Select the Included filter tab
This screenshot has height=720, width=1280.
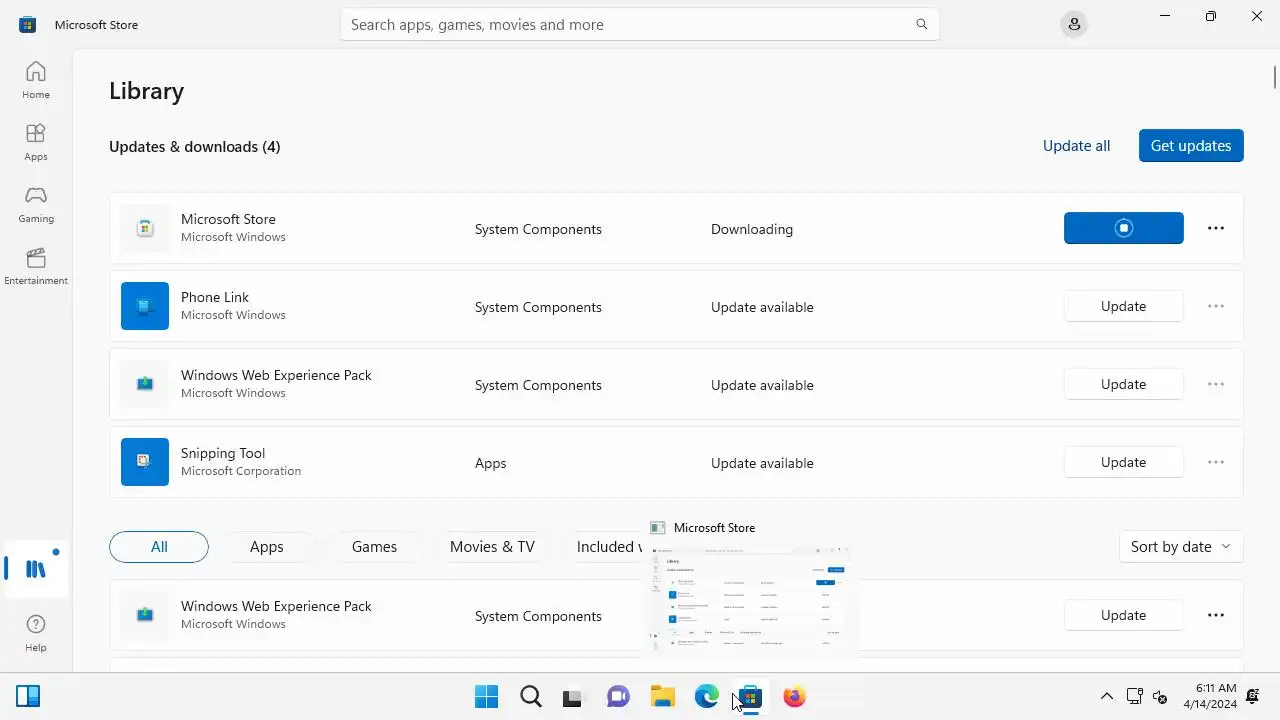[606, 547]
